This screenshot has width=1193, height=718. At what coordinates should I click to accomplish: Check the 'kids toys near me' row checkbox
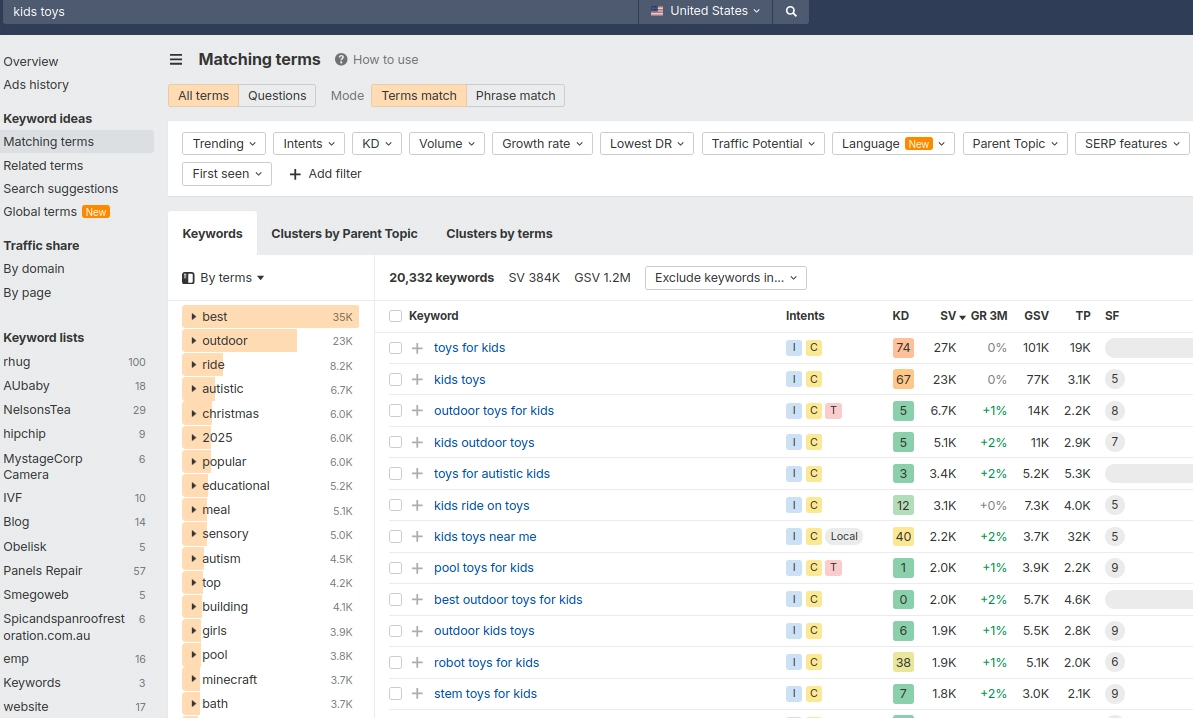[395, 537]
